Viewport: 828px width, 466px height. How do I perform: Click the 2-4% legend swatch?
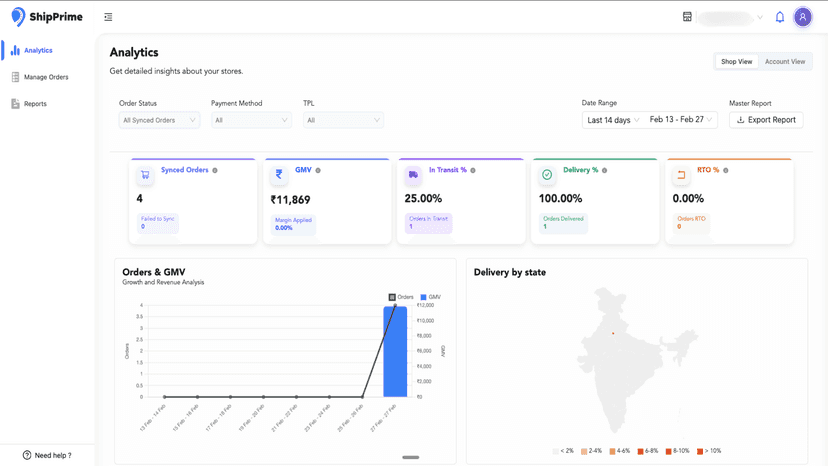584,451
